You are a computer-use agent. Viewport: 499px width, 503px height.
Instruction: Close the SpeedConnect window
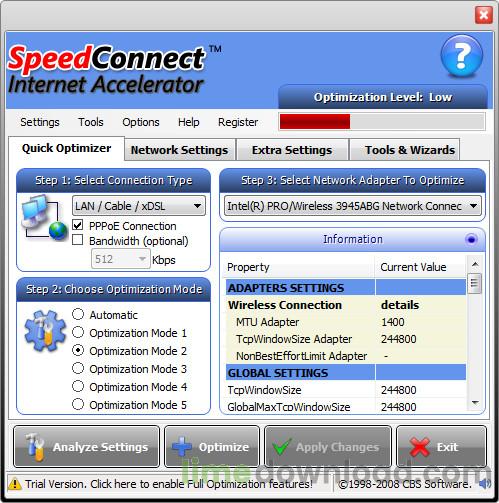(484, 15)
